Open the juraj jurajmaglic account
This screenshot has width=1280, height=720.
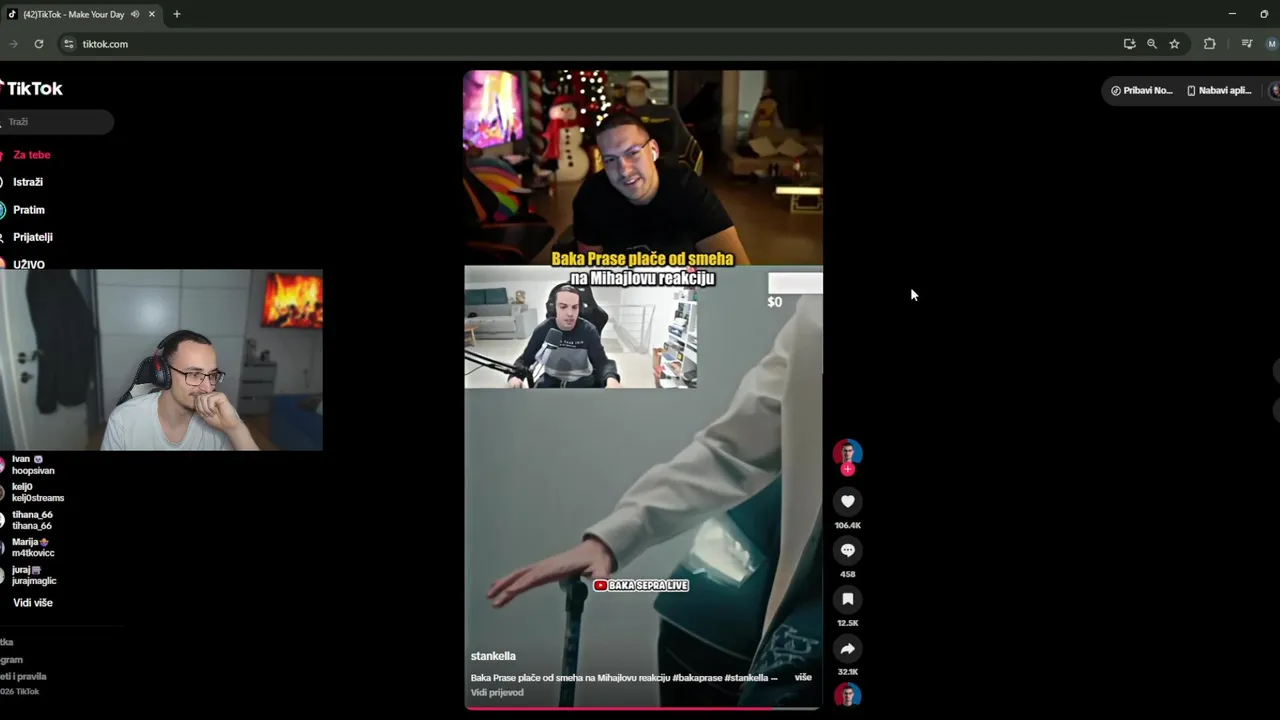tap(33, 575)
